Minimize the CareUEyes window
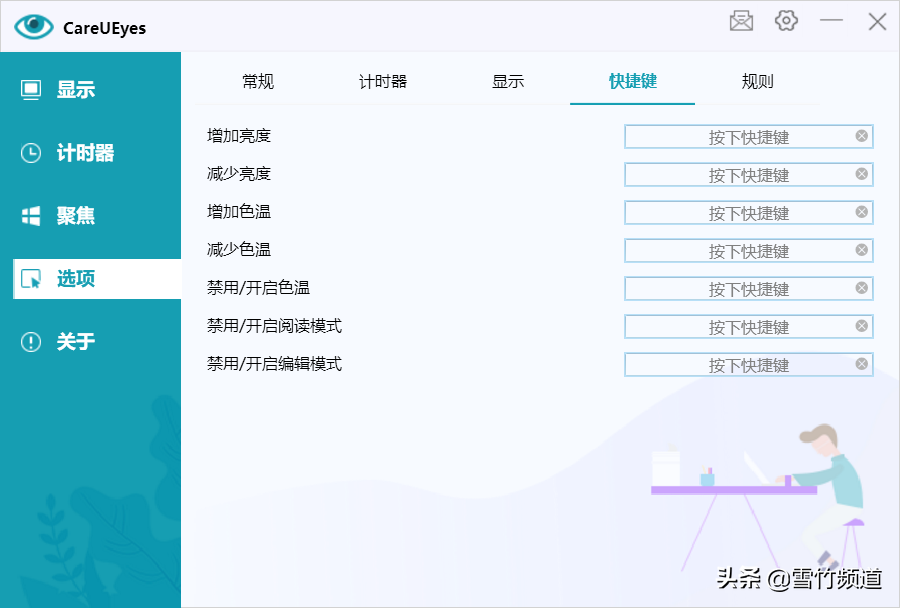This screenshot has height=608, width=900. point(832,21)
